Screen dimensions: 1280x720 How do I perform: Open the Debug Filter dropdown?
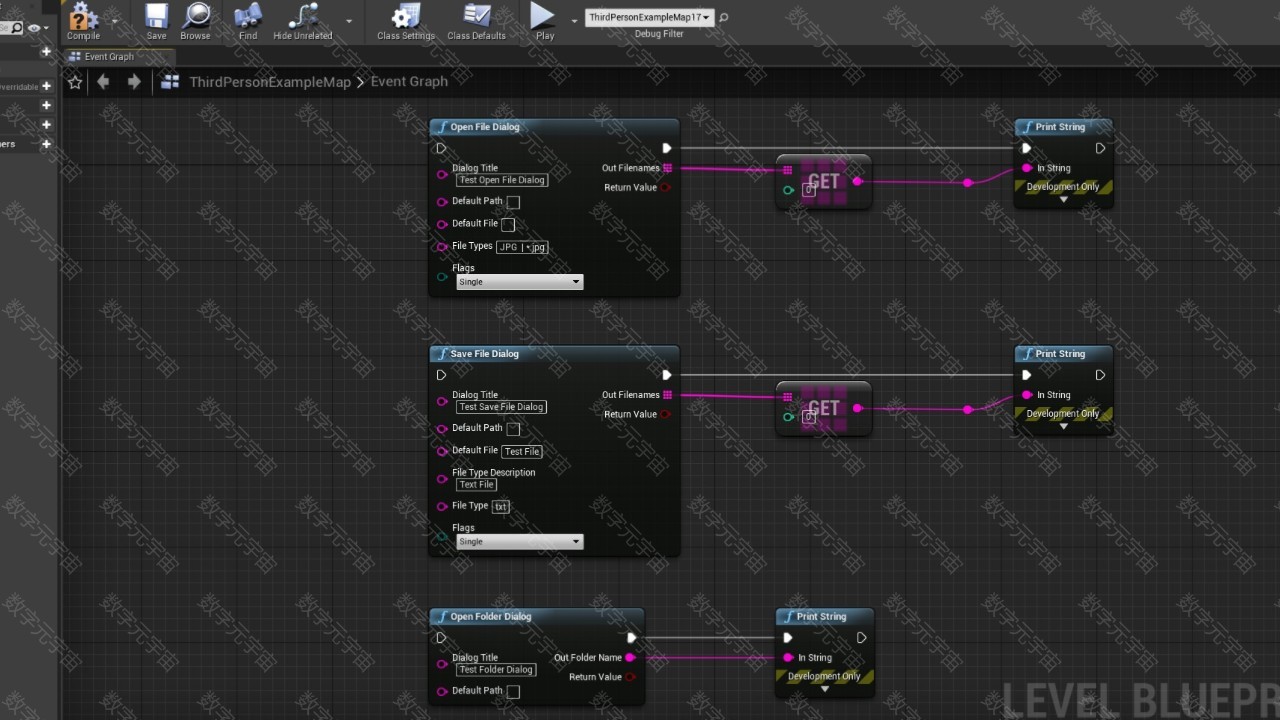(x=649, y=17)
